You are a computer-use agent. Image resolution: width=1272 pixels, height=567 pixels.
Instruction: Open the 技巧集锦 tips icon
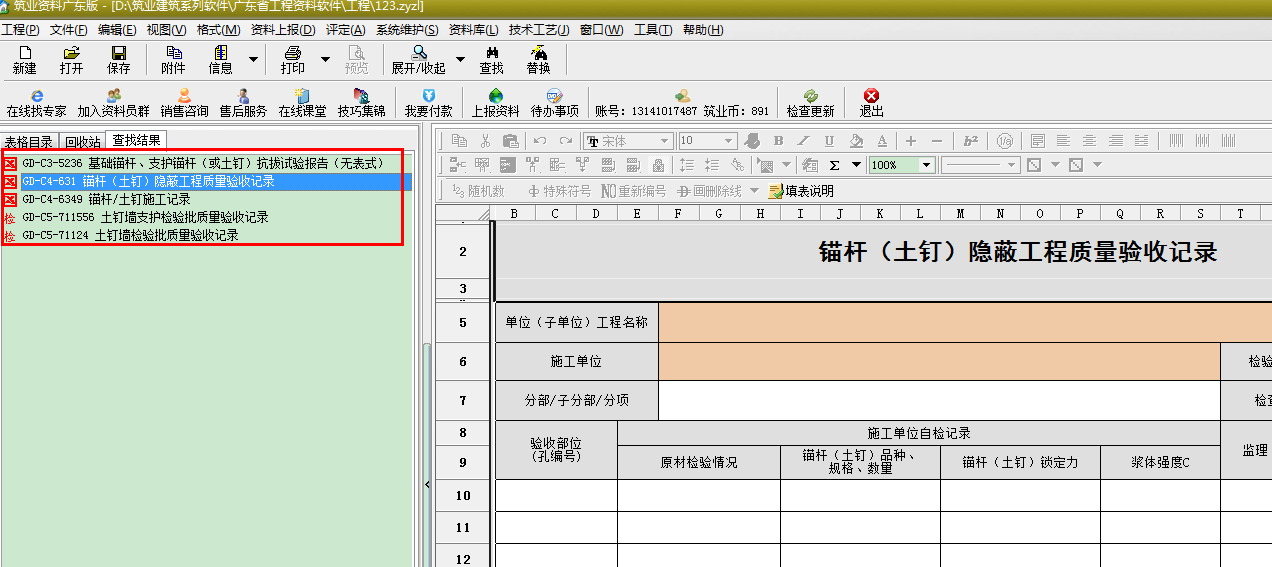point(361,103)
